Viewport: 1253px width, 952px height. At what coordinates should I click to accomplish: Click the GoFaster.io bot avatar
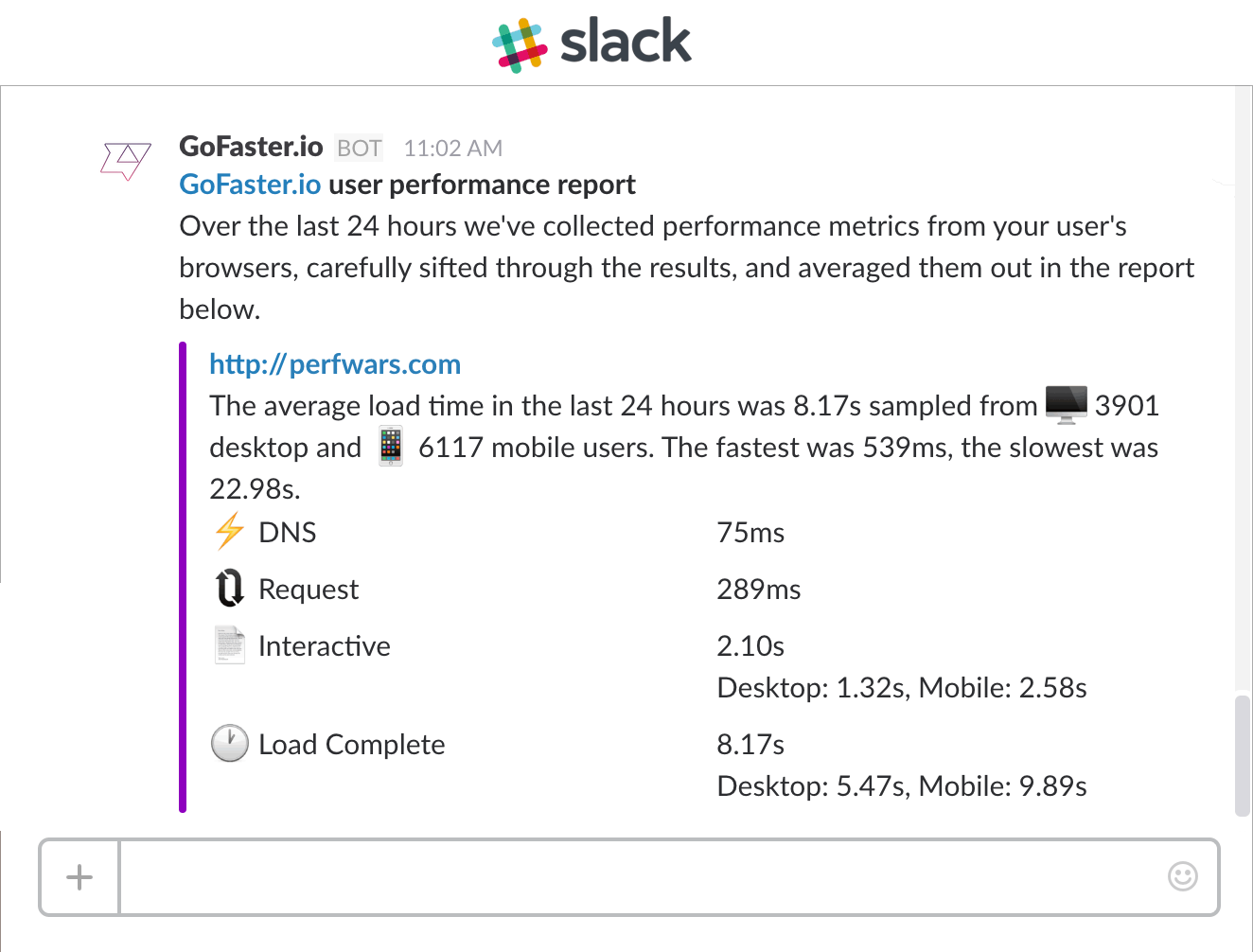[126, 160]
